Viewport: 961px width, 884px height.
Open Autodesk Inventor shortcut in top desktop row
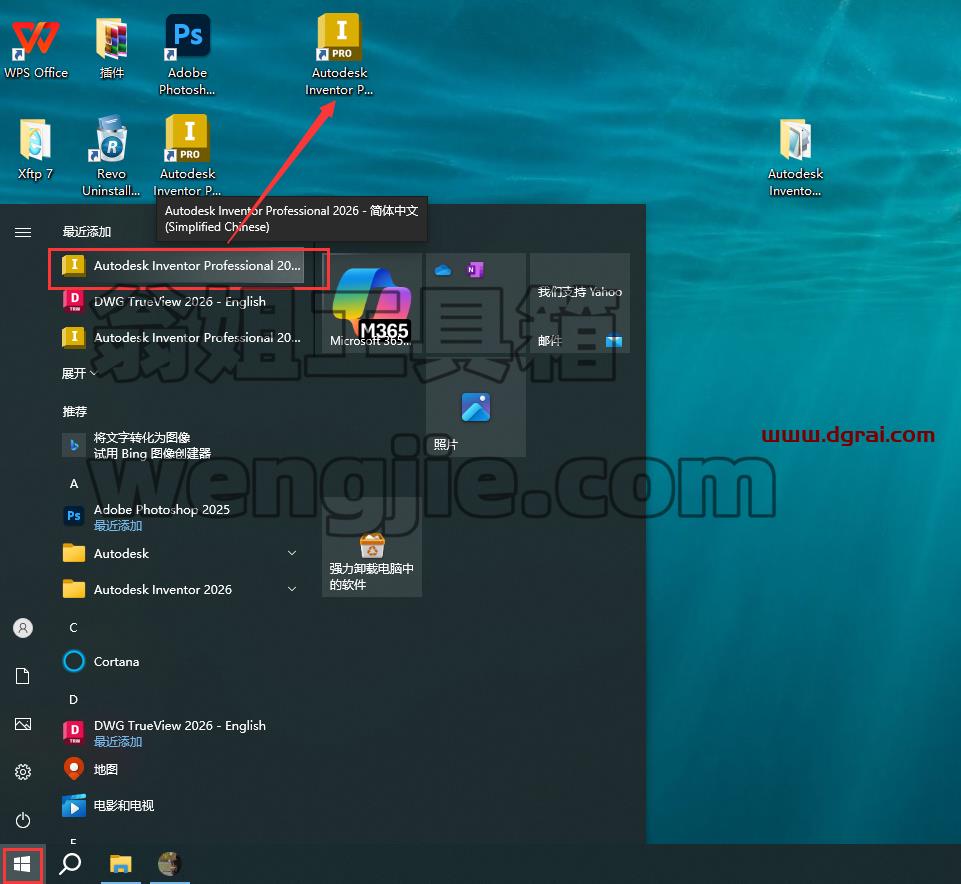point(340,55)
